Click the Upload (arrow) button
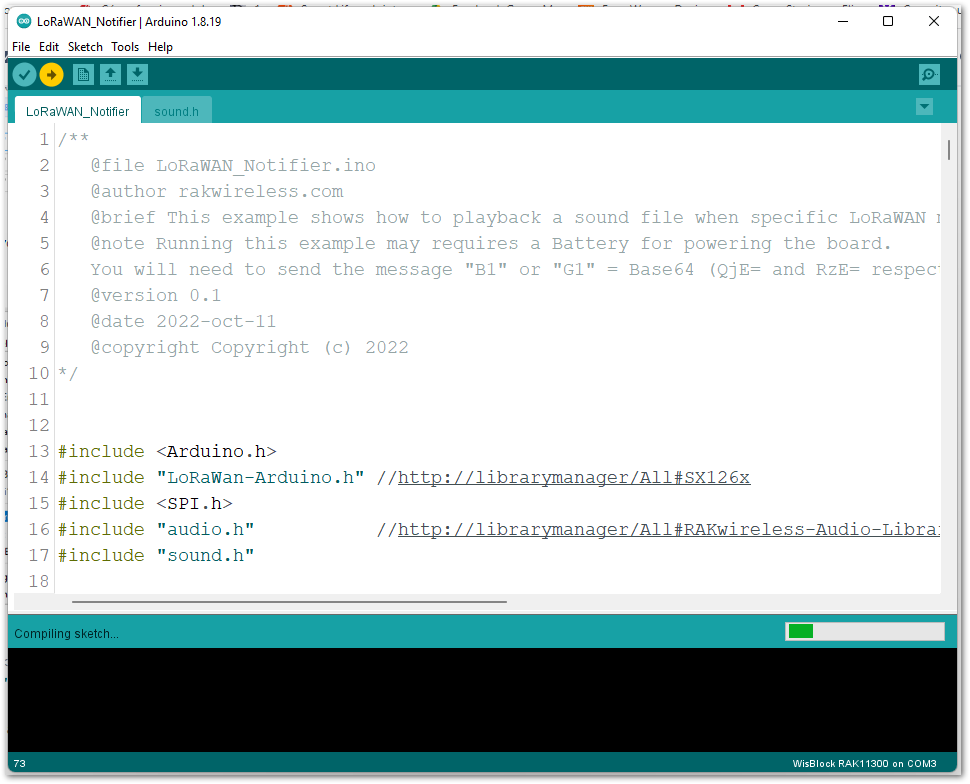The height and width of the screenshot is (784, 970). (x=51, y=75)
